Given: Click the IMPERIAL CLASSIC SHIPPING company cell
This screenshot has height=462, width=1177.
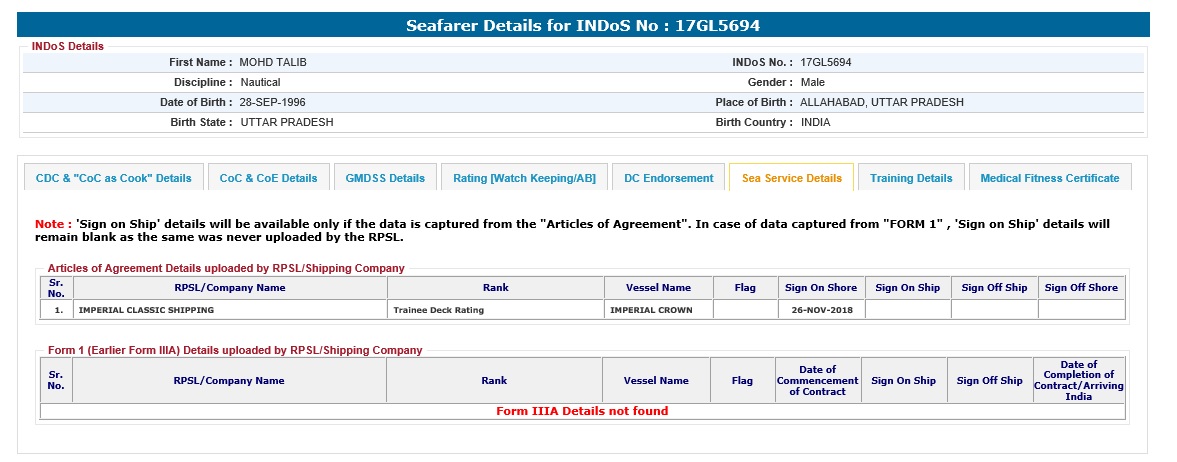Looking at the screenshot, I should 146,310.
